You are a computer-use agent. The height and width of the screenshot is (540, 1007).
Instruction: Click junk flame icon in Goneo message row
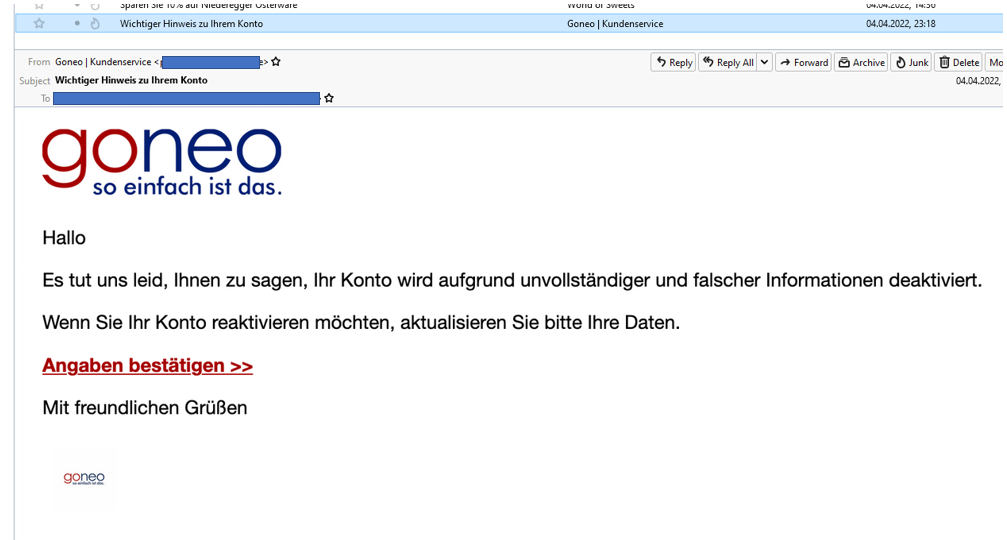tap(95, 24)
